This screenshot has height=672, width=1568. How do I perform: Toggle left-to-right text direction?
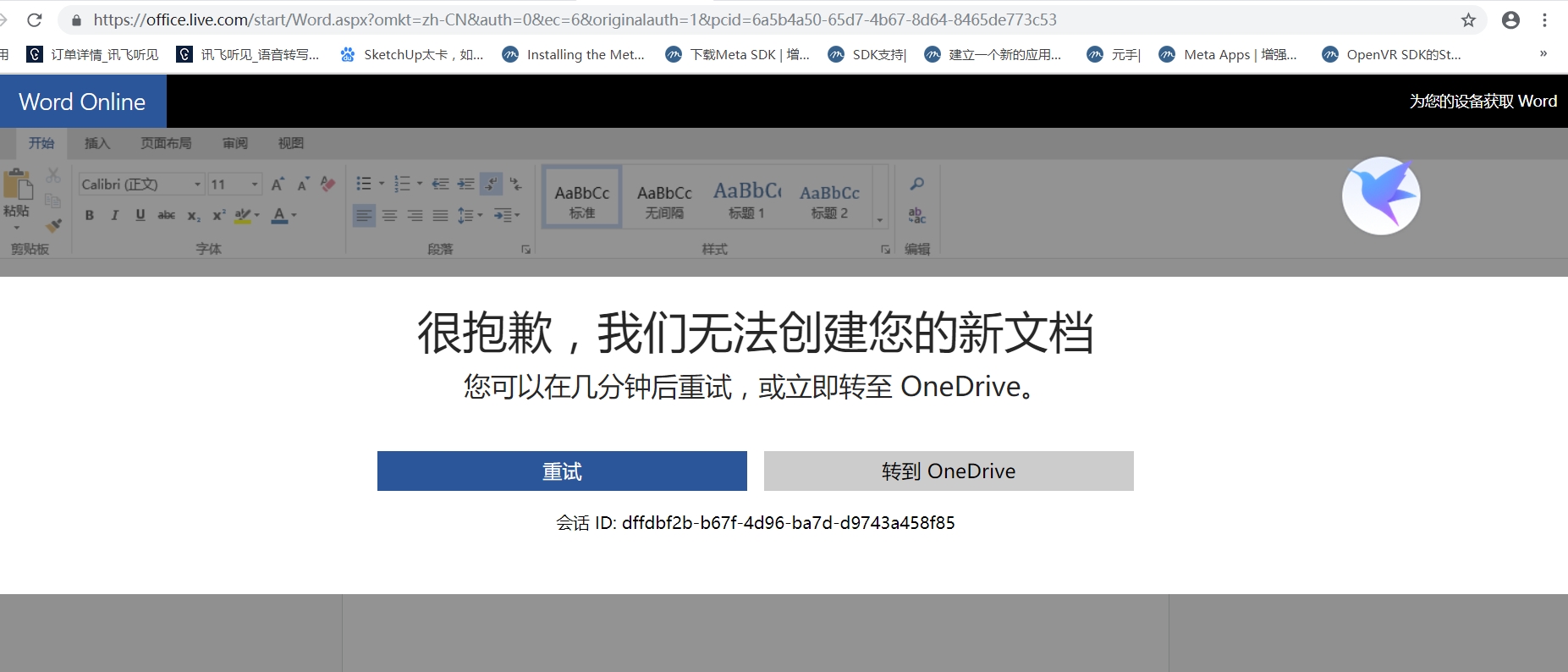(491, 184)
